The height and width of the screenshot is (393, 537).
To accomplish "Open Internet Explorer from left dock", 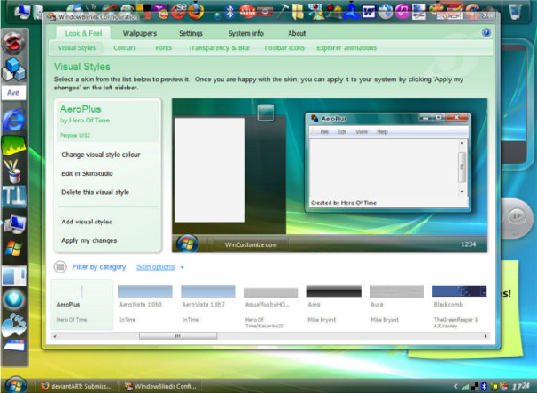I will point(14,120).
